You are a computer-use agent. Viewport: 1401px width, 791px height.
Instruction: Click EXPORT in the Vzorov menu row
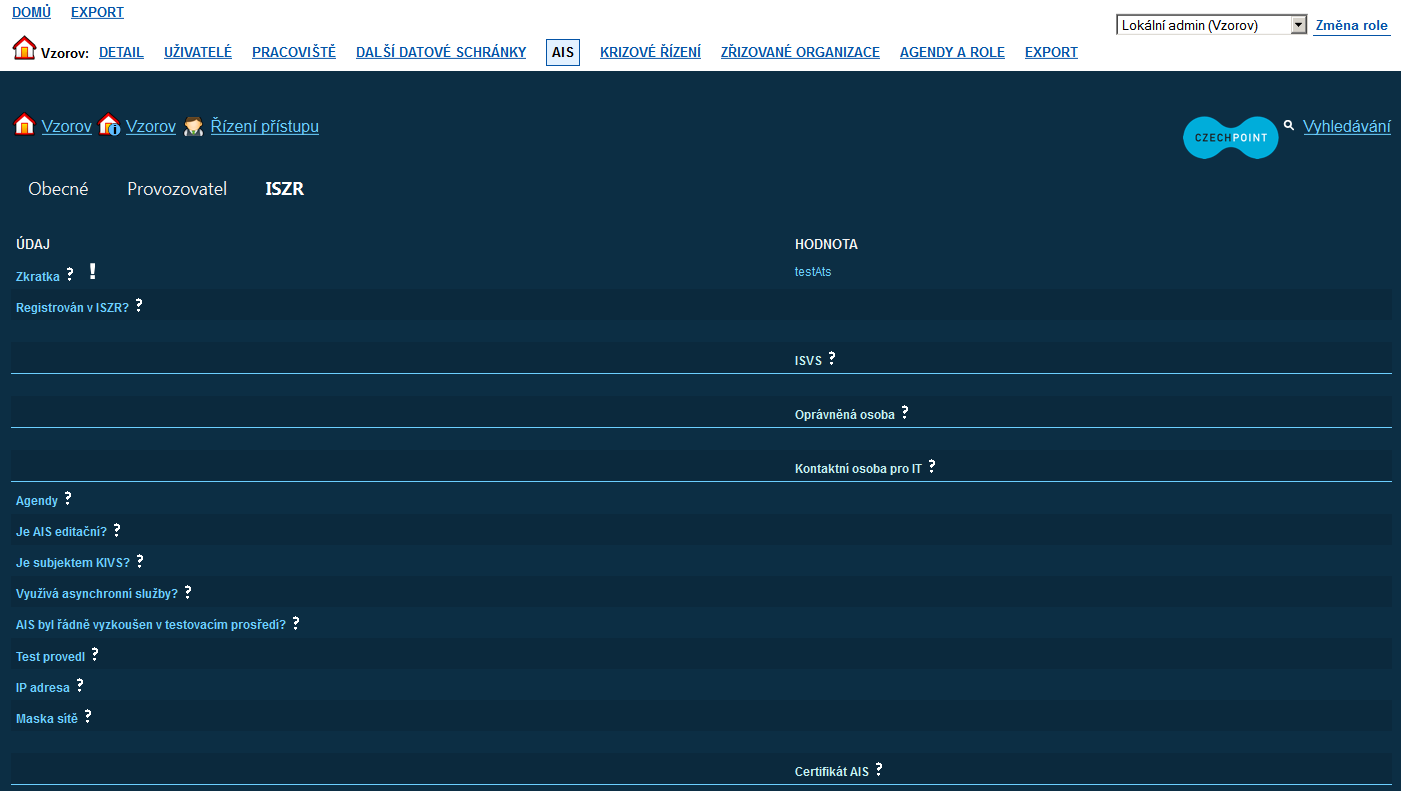pyautogui.click(x=1051, y=52)
